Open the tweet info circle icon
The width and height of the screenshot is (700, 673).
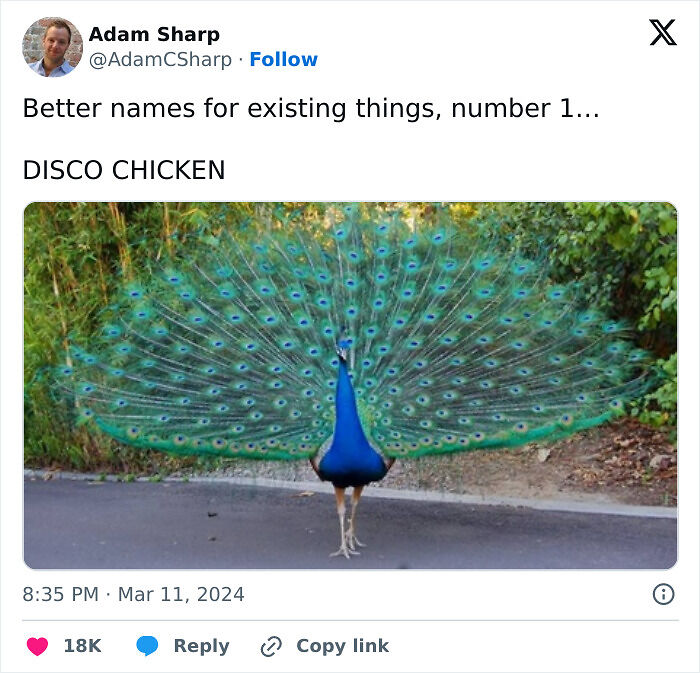[663, 594]
